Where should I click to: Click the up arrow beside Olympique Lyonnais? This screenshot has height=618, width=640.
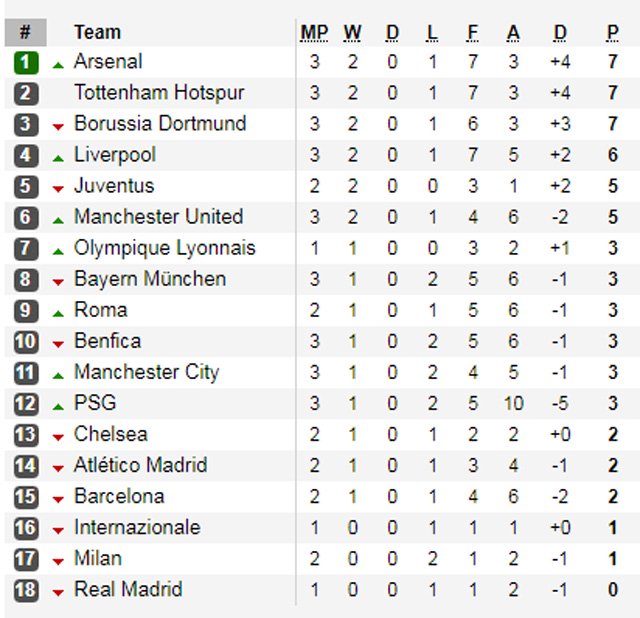pos(58,251)
